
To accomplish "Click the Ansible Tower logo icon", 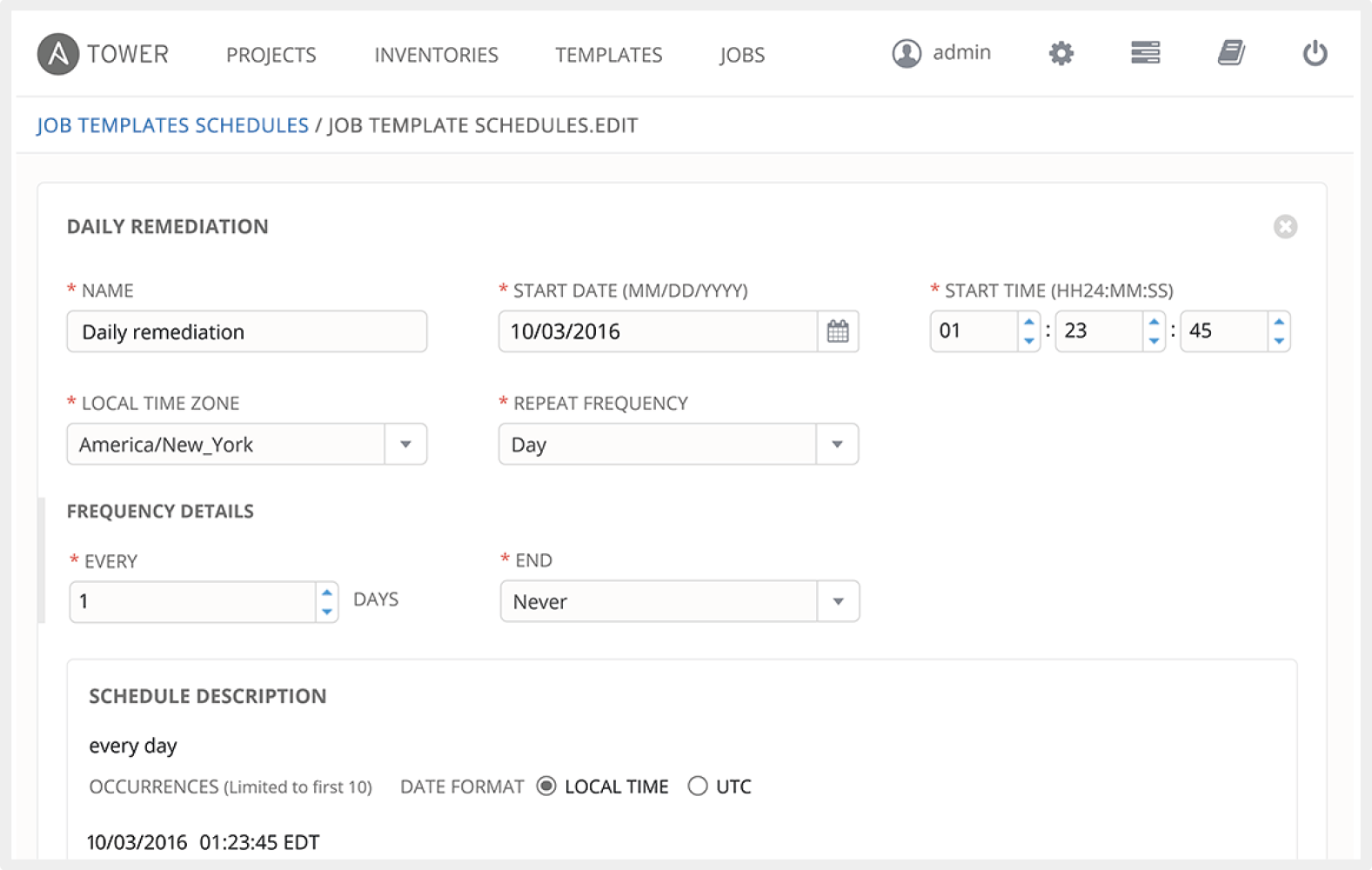I will pyautogui.click(x=58, y=54).
